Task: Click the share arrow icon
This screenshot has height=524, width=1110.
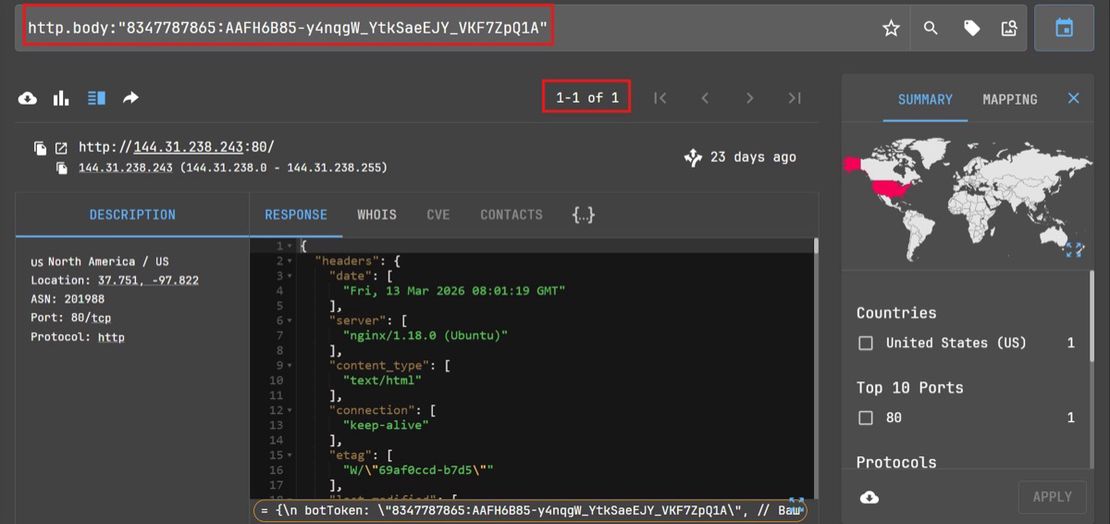Action: 130,98
